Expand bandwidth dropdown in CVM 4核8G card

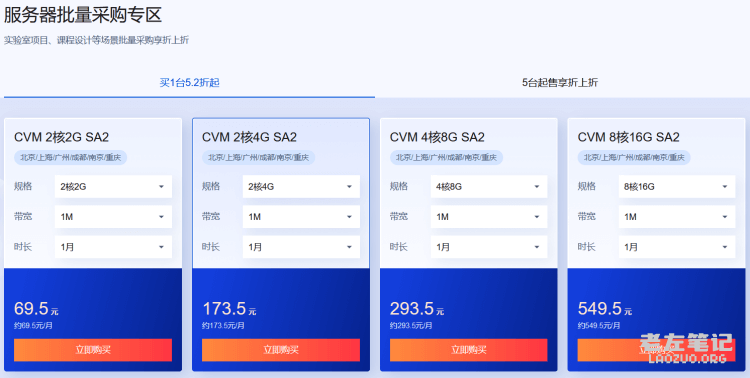pyautogui.click(x=489, y=217)
